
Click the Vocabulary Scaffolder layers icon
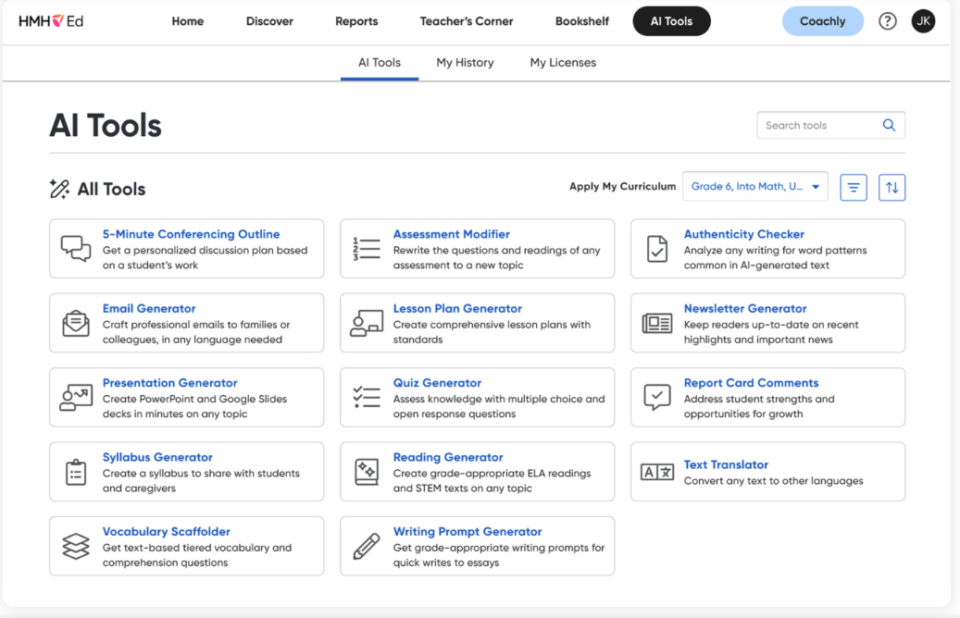point(76,546)
